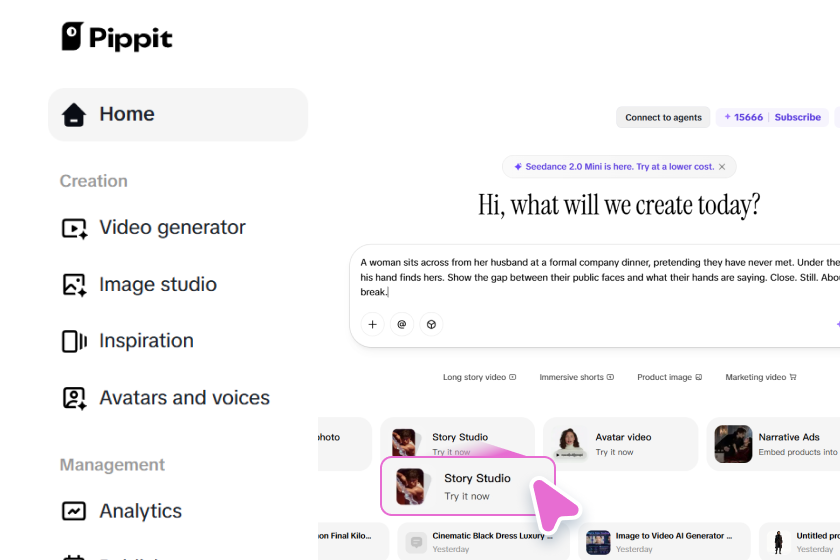The width and height of the screenshot is (840, 560).
Task: Click the Avatar video woman thumbnail
Action: coord(569,444)
